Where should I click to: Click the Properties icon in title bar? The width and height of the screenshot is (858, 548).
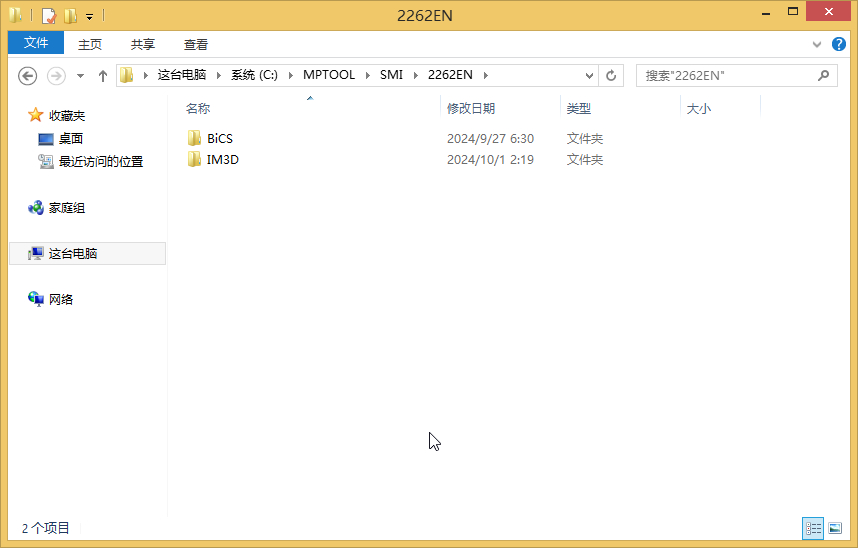[x=48, y=15]
